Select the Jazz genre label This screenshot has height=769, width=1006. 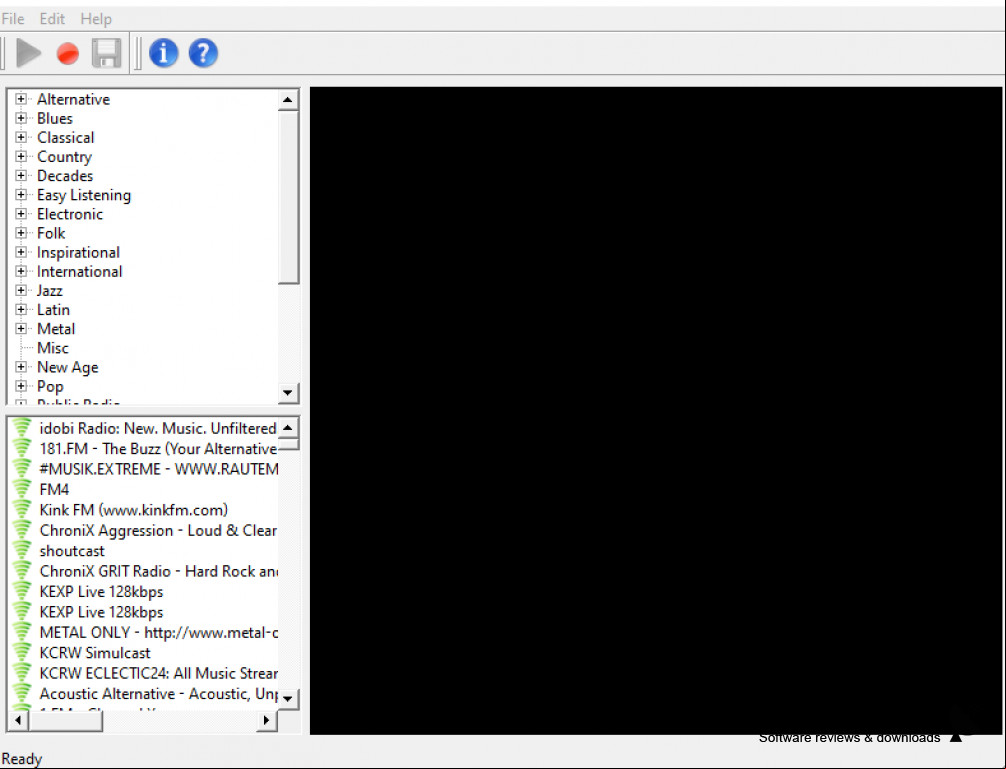49,291
